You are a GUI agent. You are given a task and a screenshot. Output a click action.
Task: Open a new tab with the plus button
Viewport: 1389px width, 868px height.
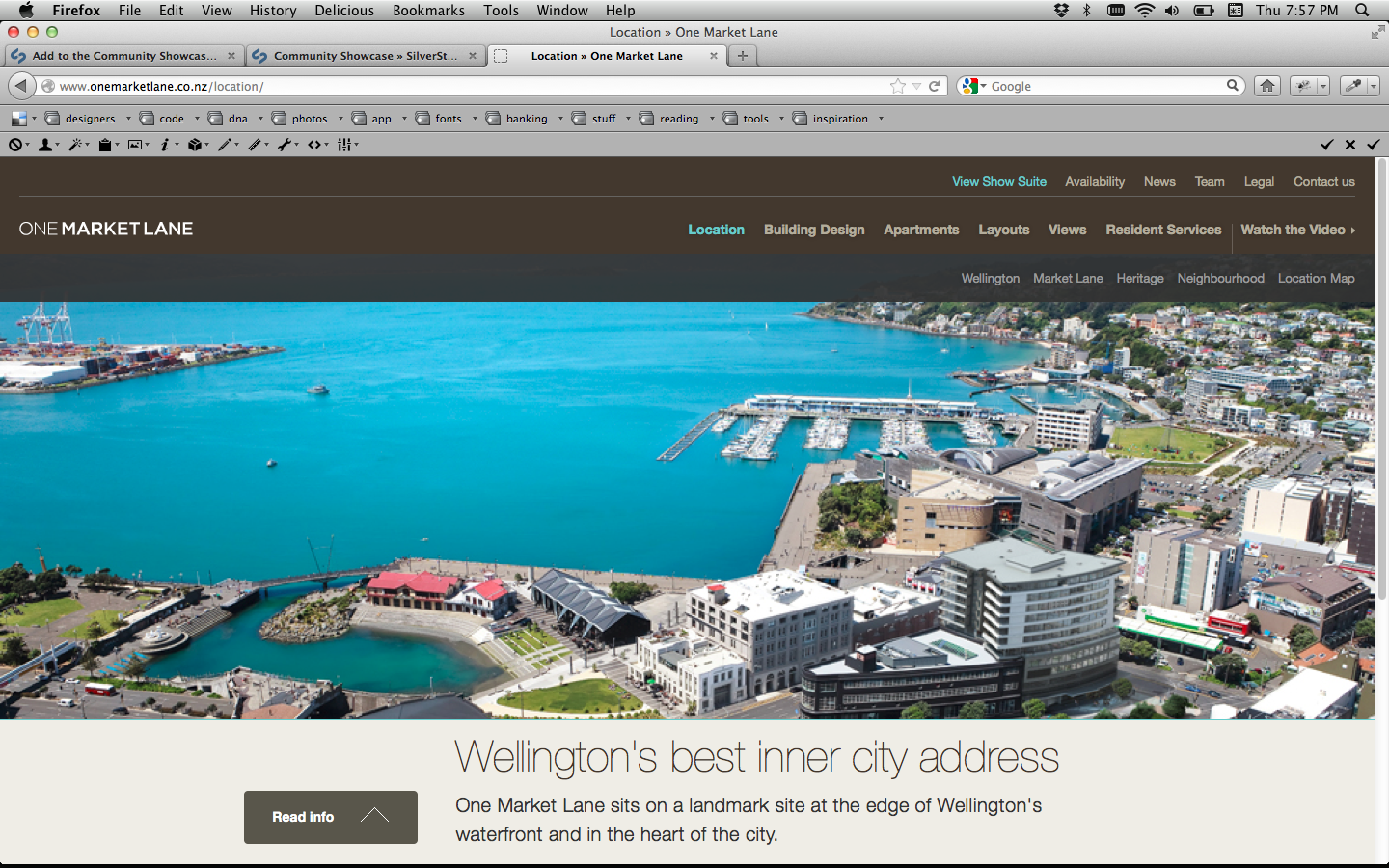point(742,56)
